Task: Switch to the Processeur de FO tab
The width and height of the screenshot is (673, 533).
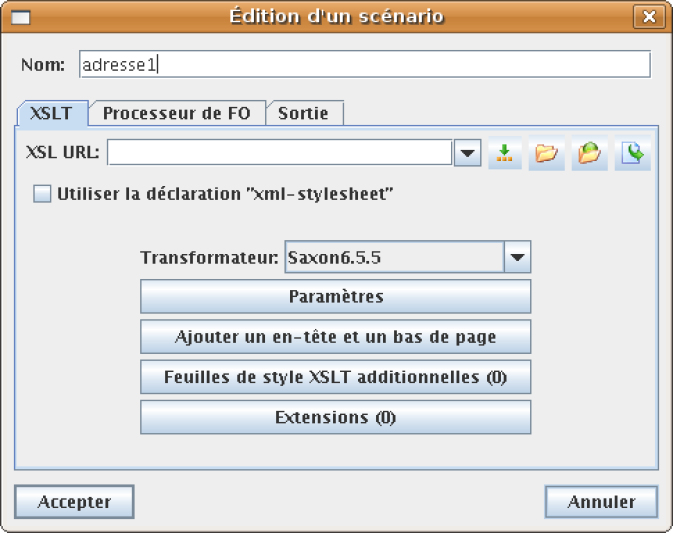Action: click(x=177, y=113)
